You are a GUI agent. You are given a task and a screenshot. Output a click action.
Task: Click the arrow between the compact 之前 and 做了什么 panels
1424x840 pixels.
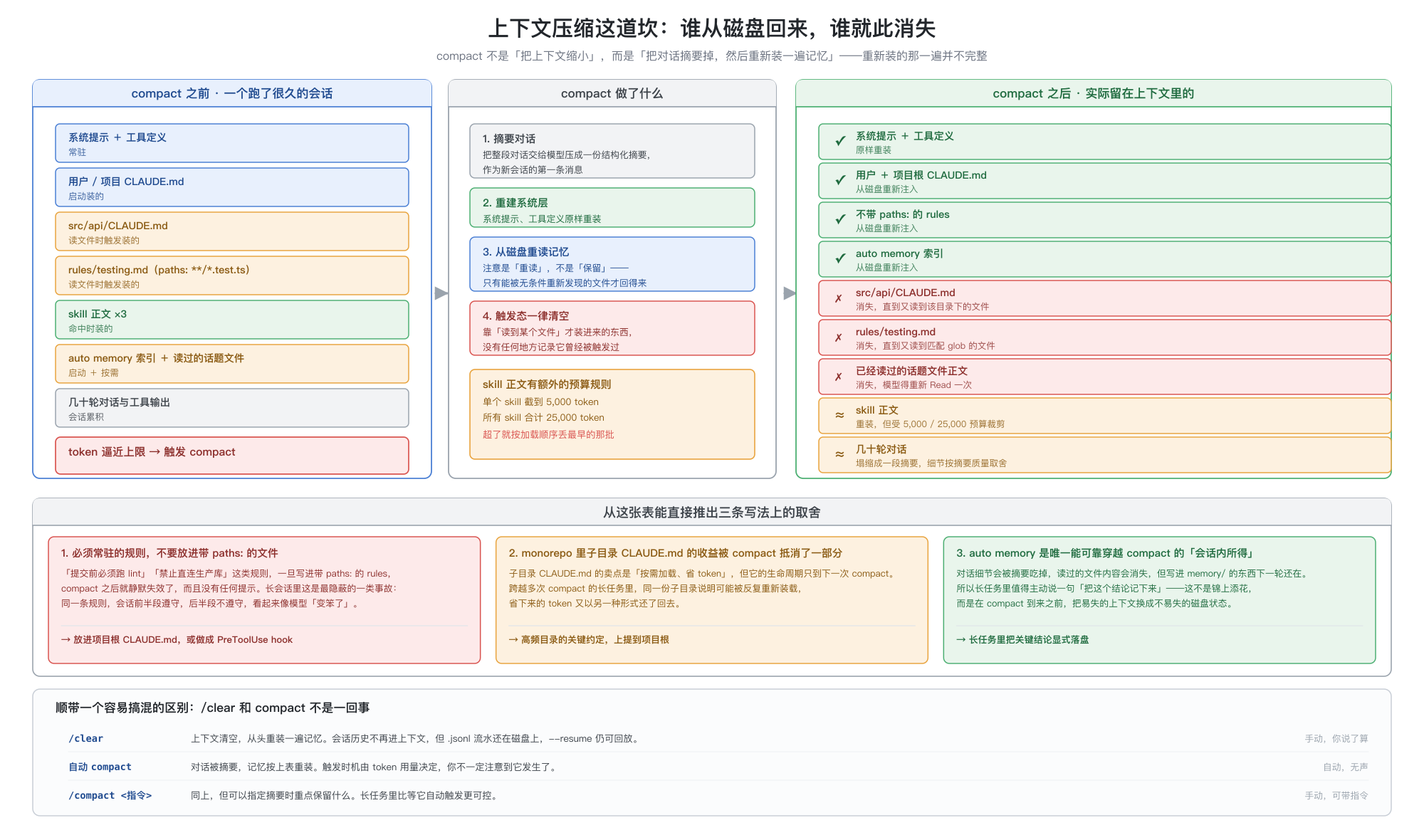[x=441, y=293]
